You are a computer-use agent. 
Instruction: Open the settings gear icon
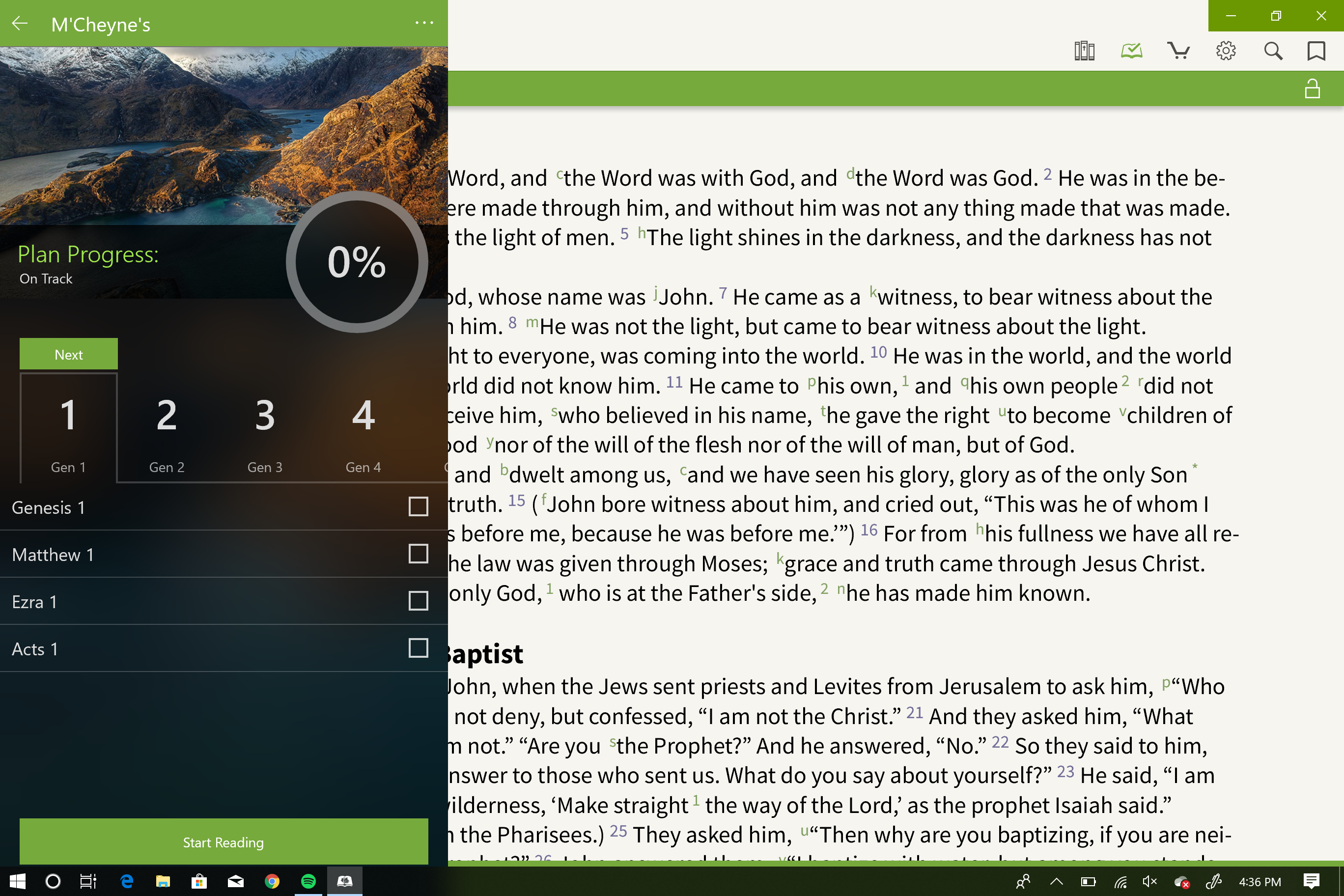1226,51
